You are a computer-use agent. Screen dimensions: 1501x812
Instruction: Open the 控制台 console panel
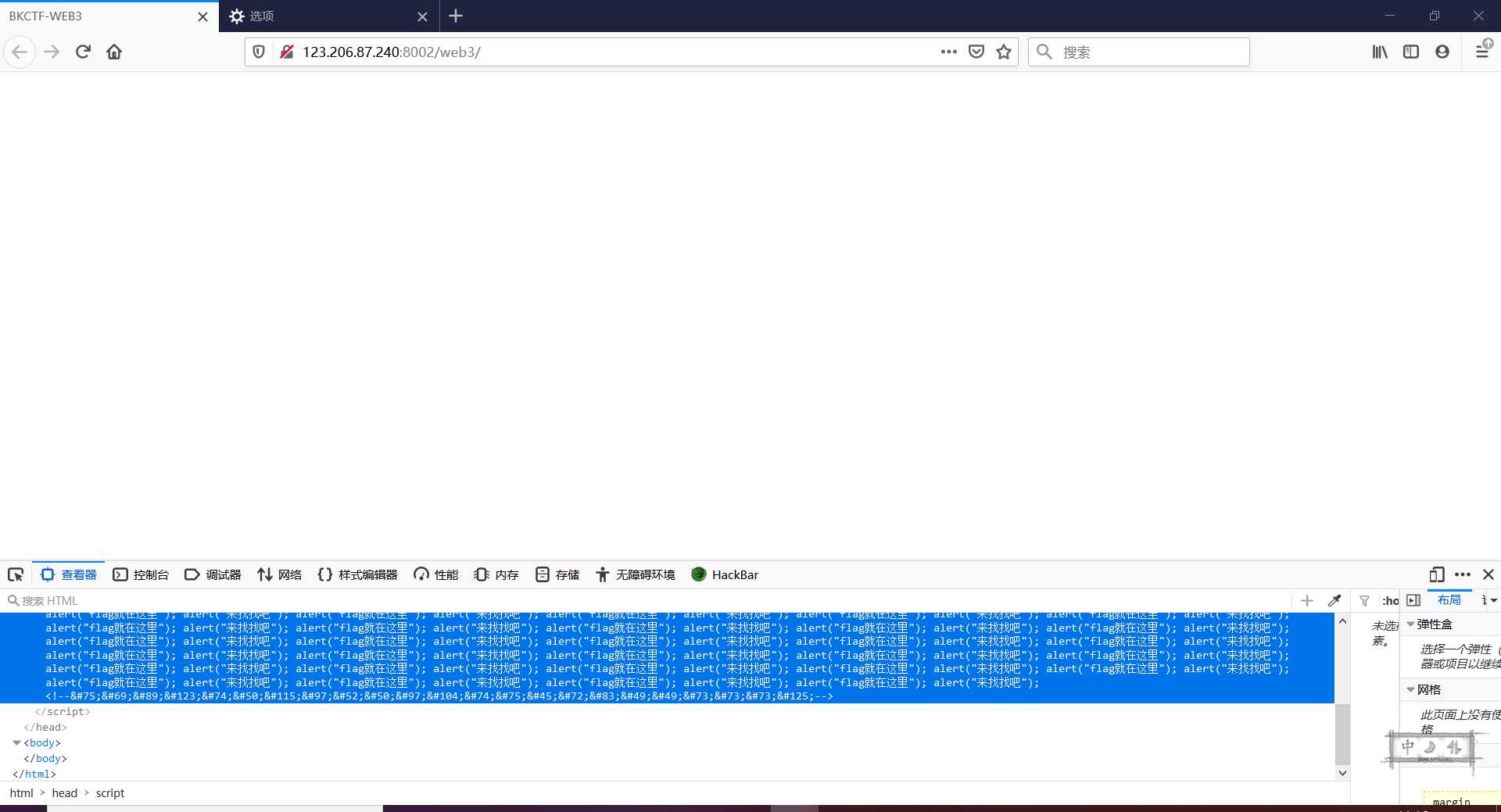pyautogui.click(x=141, y=574)
